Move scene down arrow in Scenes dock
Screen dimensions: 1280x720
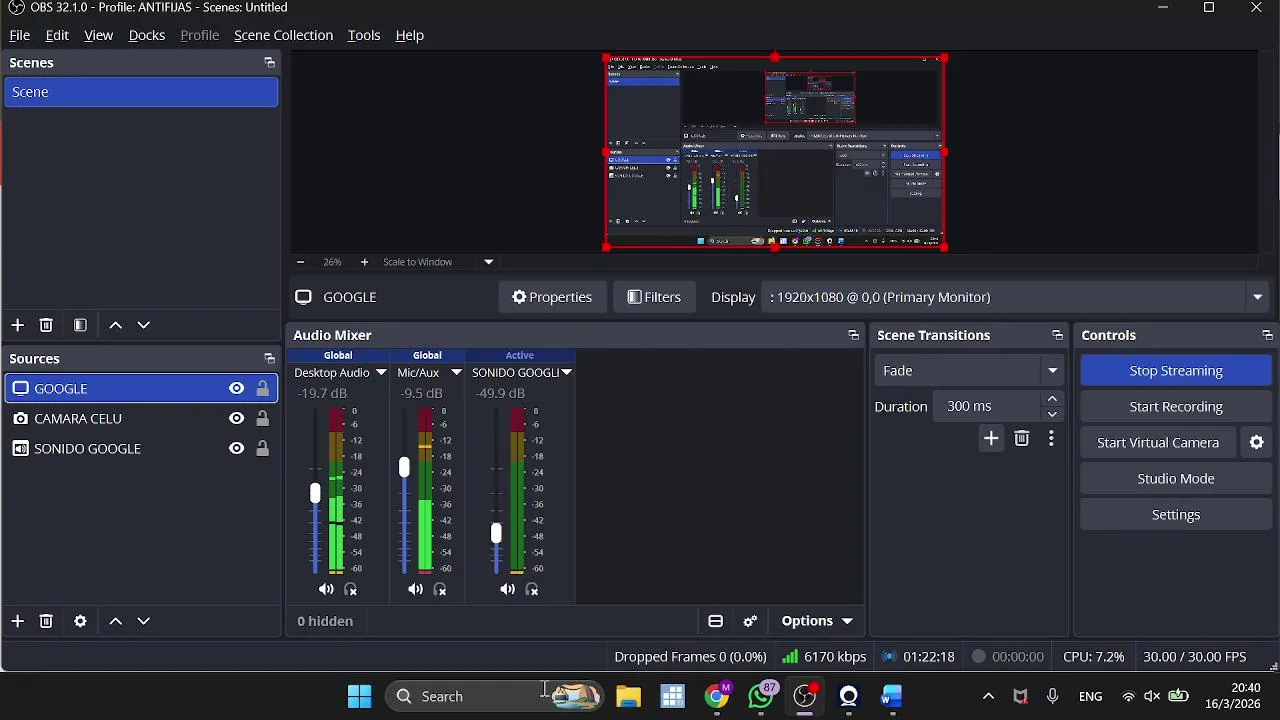coord(143,325)
